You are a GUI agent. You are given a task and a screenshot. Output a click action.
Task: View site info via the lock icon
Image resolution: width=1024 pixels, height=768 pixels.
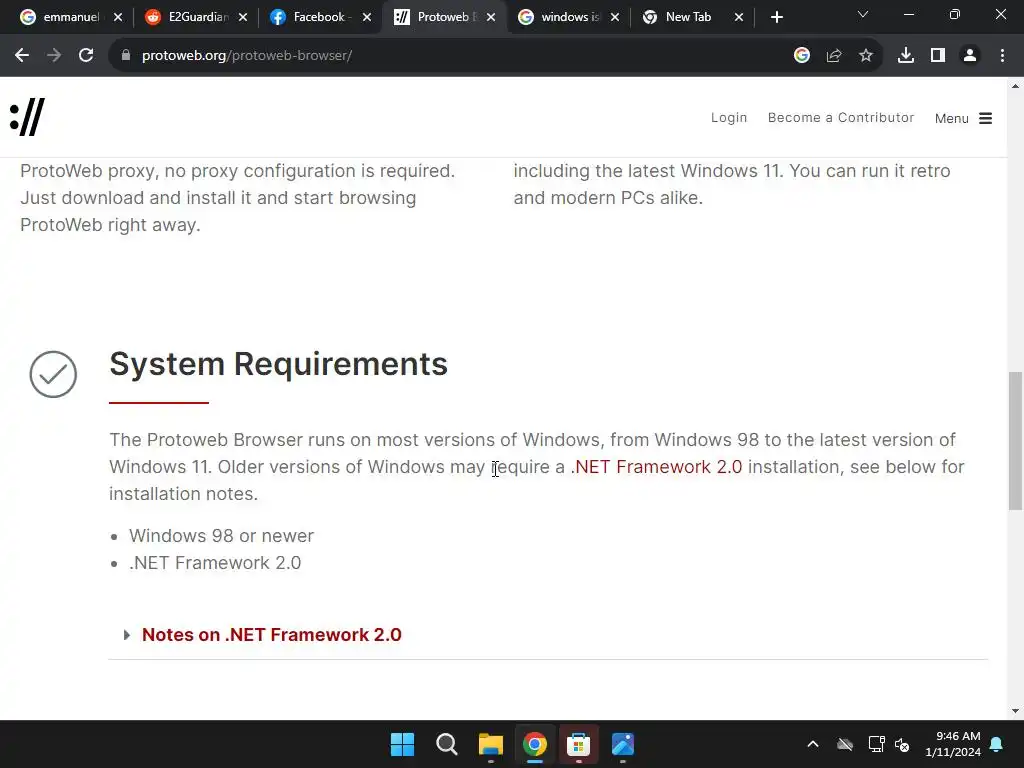click(126, 56)
